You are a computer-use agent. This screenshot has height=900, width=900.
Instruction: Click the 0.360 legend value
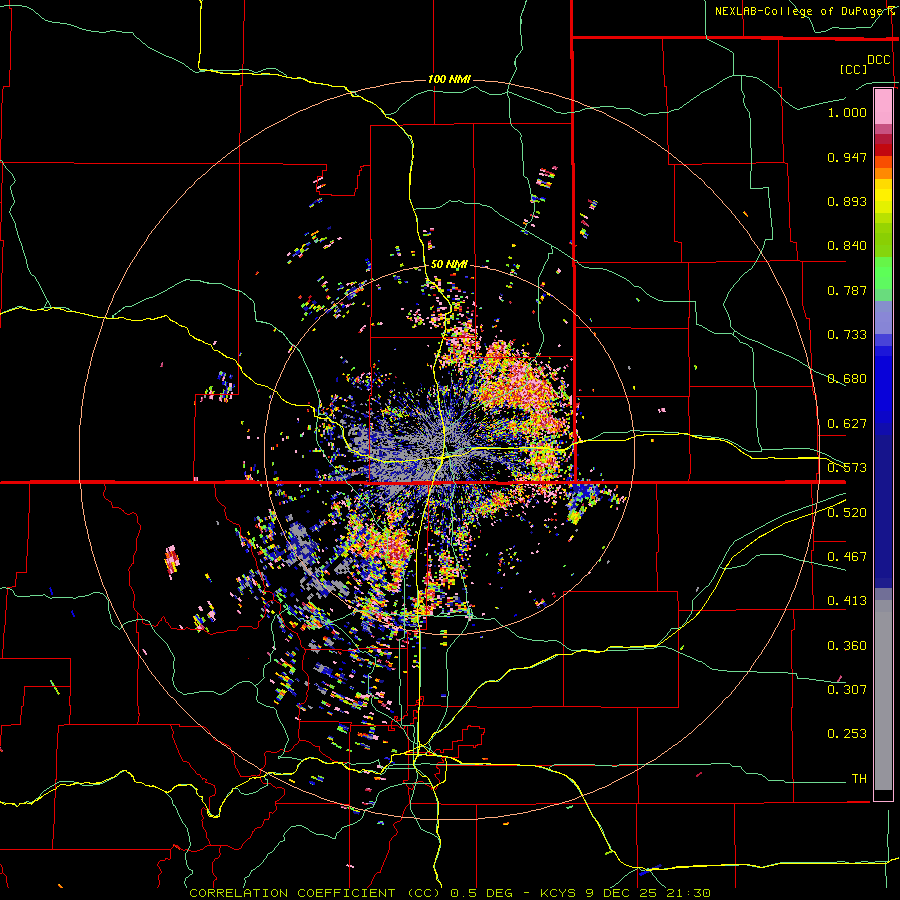click(x=847, y=646)
